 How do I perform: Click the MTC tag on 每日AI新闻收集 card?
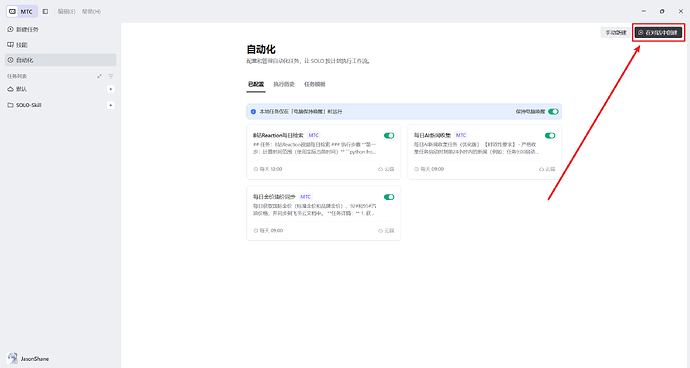(x=461, y=135)
